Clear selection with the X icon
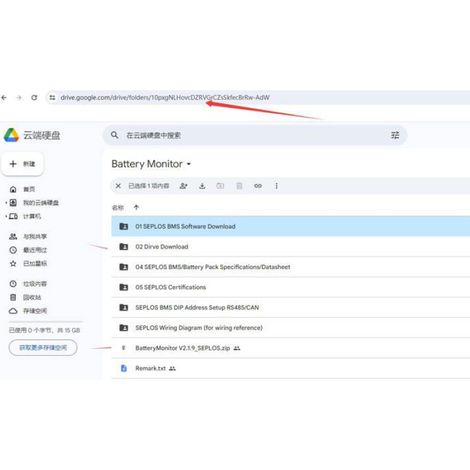The image size is (470, 470). coord(118,186)
